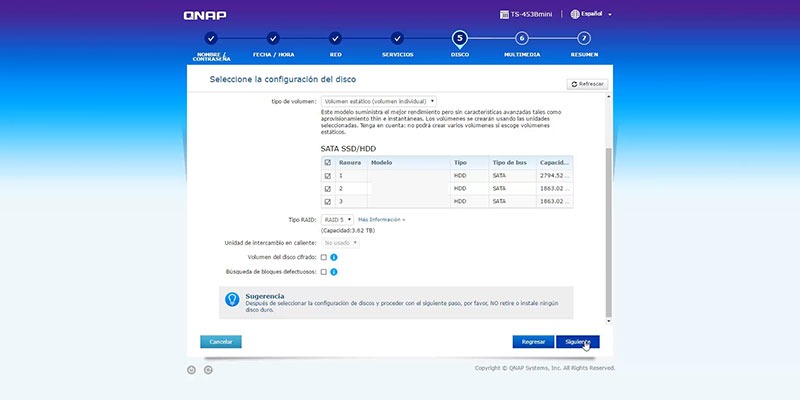The width and height of the screenshot is (800, 400).
Task: Click the TS-453Bmini device icon
Action: point(504,14)
